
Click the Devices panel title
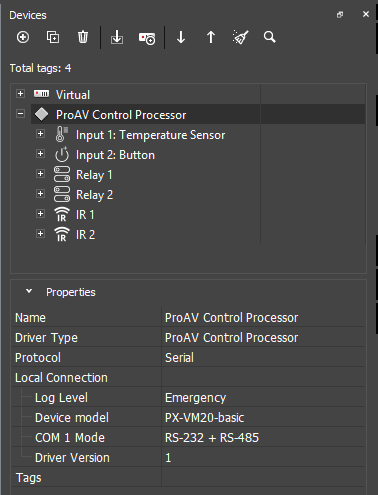28,15
